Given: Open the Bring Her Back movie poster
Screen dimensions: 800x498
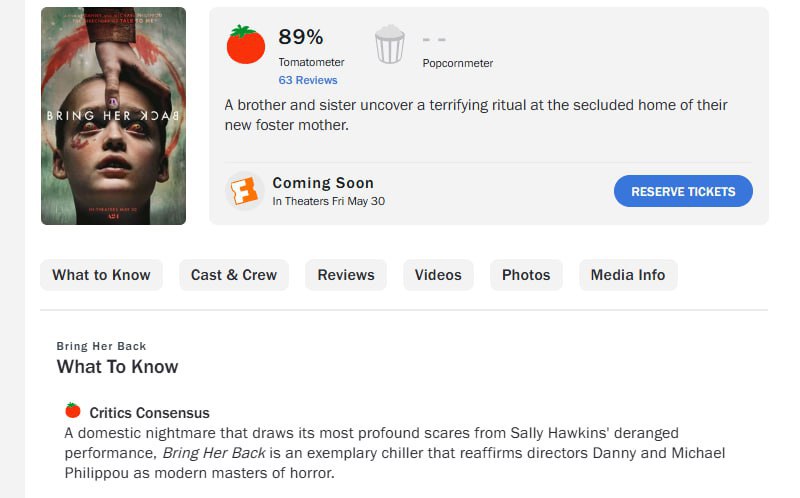Looking at the screenshot, I should click(x=113, y=116).
